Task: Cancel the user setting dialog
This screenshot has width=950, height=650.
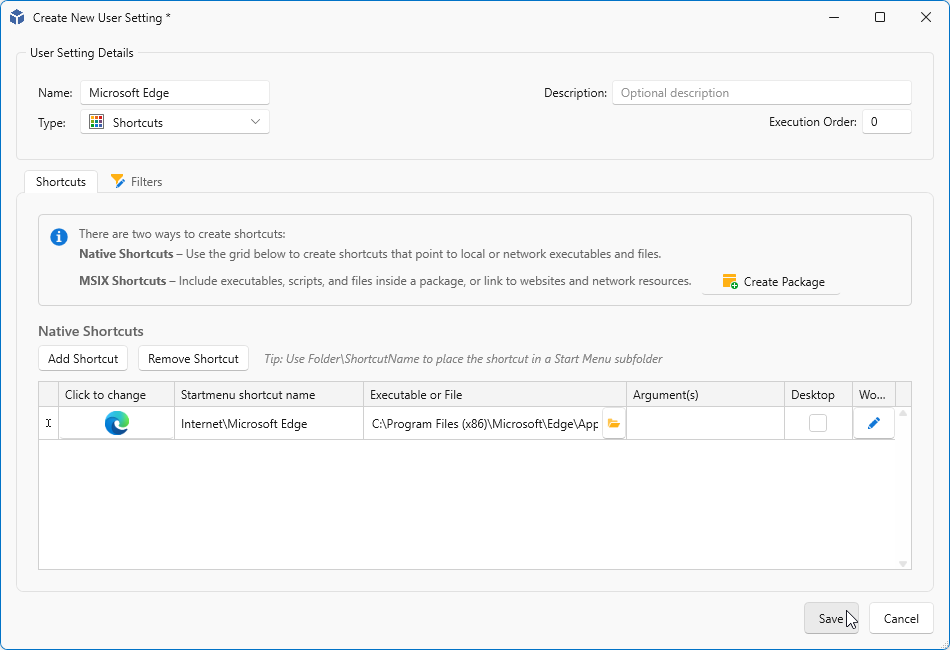Action: pyautogui.click(x=901, y=618)
